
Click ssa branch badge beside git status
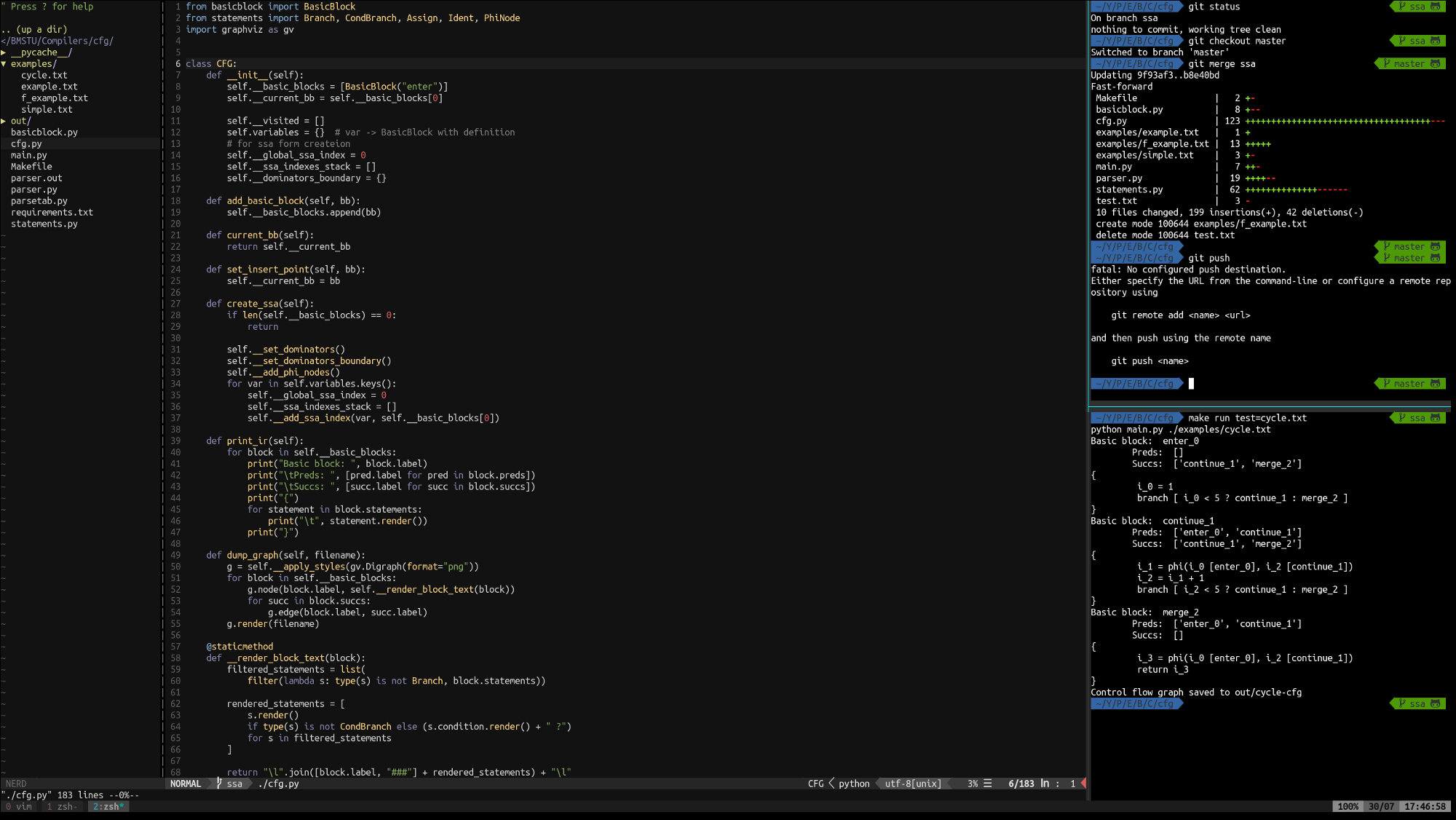[1418, 7]
